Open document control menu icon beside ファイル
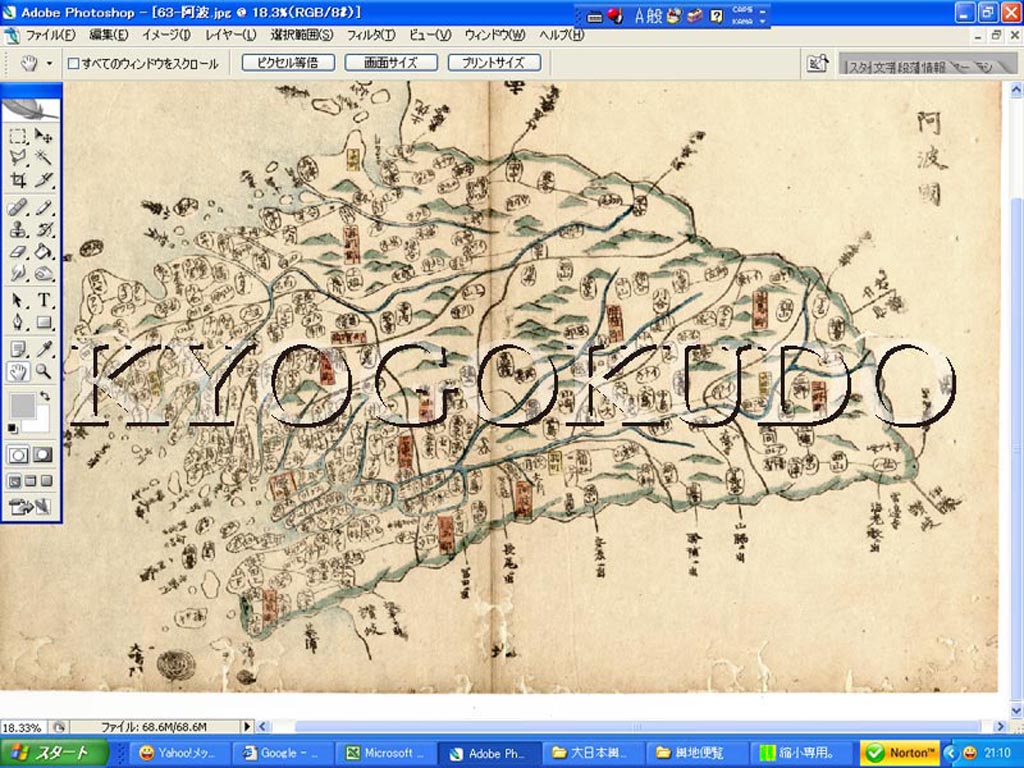This screenshot has width=1024, height=768. pyautogui.click(x=11, y=35)
